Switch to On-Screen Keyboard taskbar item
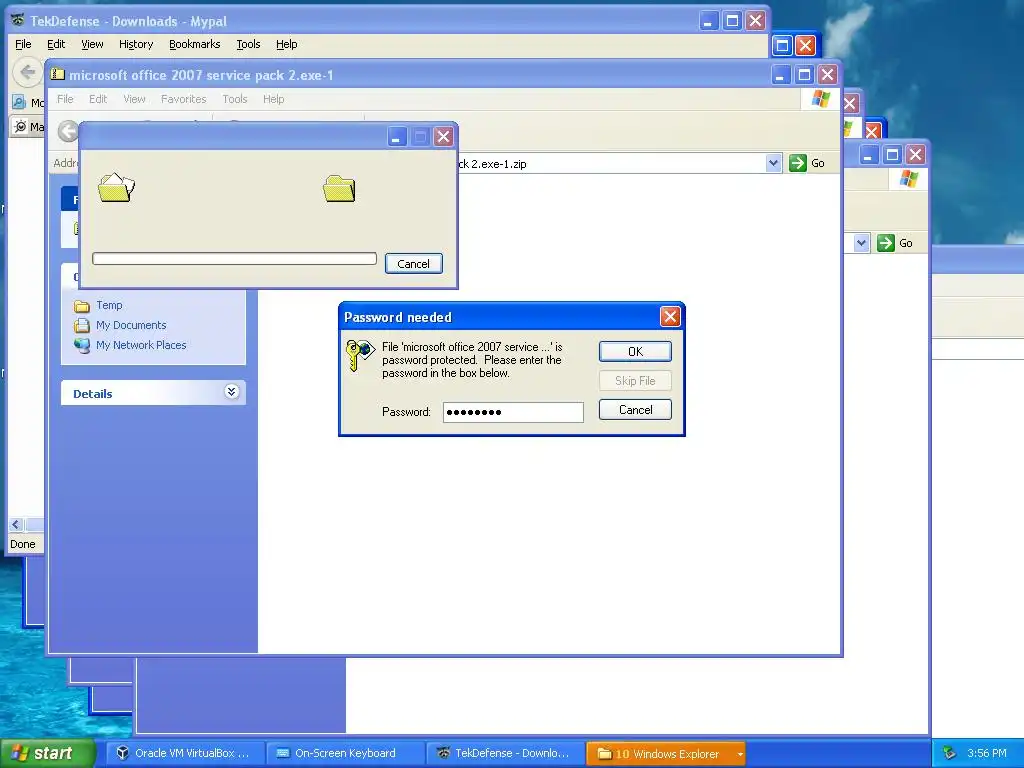Viewport: 1024px width, 768px height. coord(345,753)
